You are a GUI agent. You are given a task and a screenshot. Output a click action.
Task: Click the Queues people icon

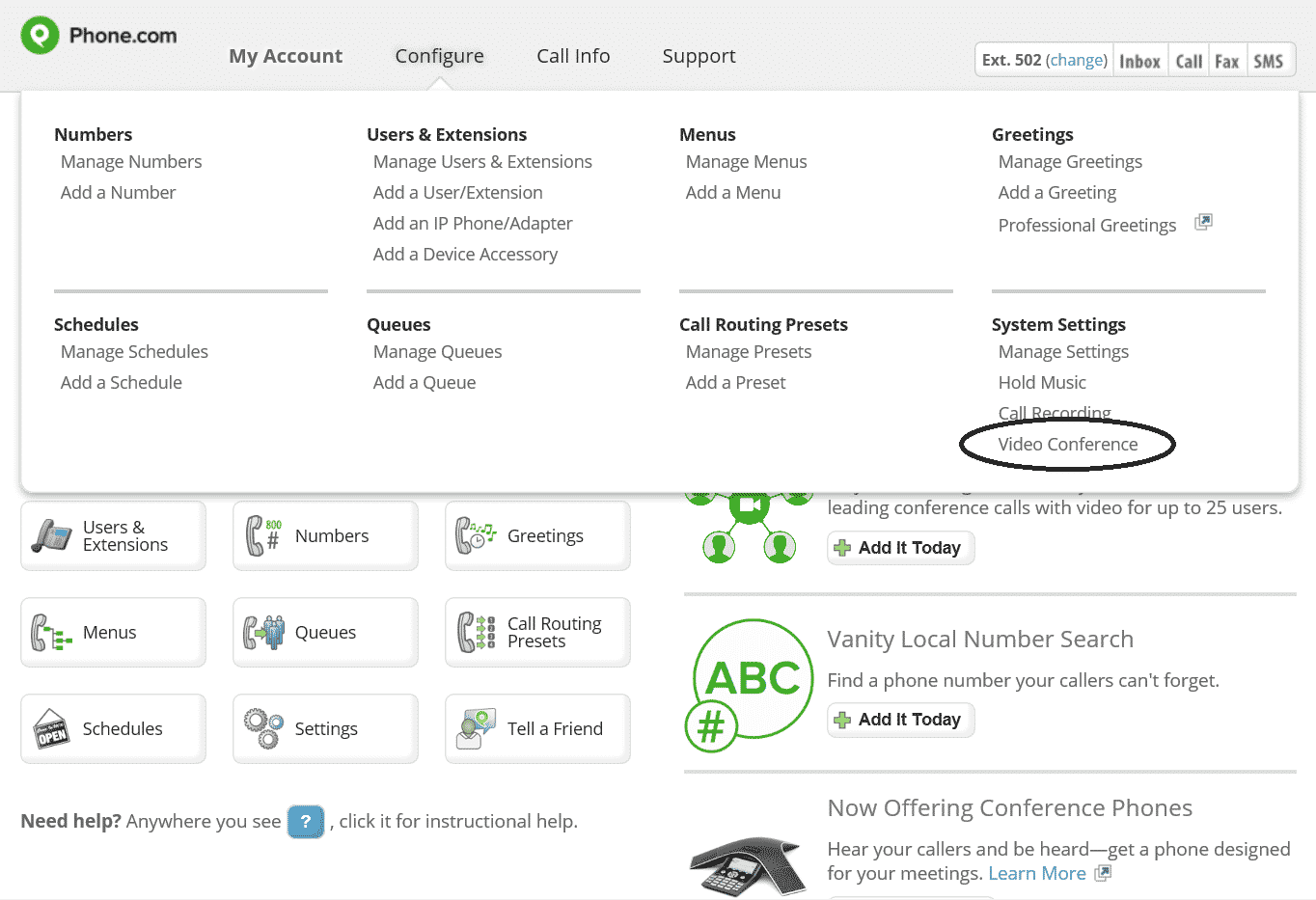coord(263,633)
